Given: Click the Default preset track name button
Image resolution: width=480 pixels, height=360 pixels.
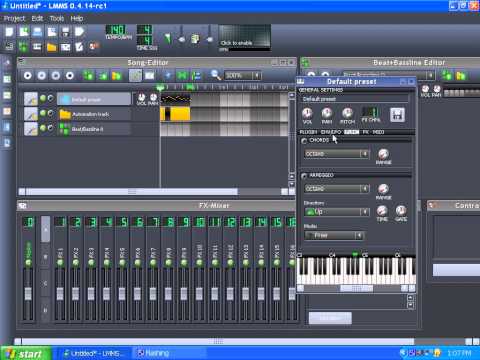Looking at the screenshot, I should click(94, 99).
